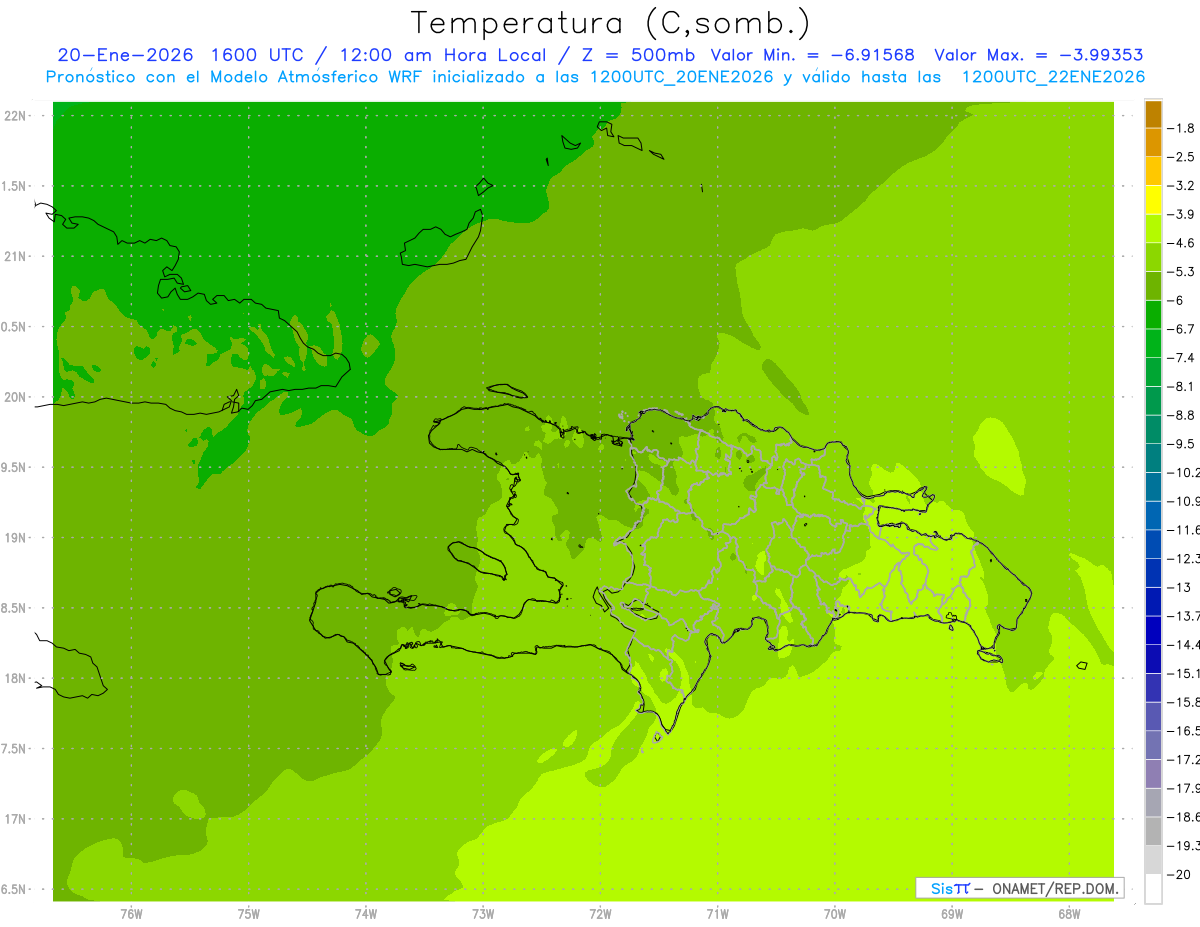The height and width of the screenshot is (927, 1200).
Task: Pick the orange swatch between -1.8 and -2.5
Action: click(1153, 143)
